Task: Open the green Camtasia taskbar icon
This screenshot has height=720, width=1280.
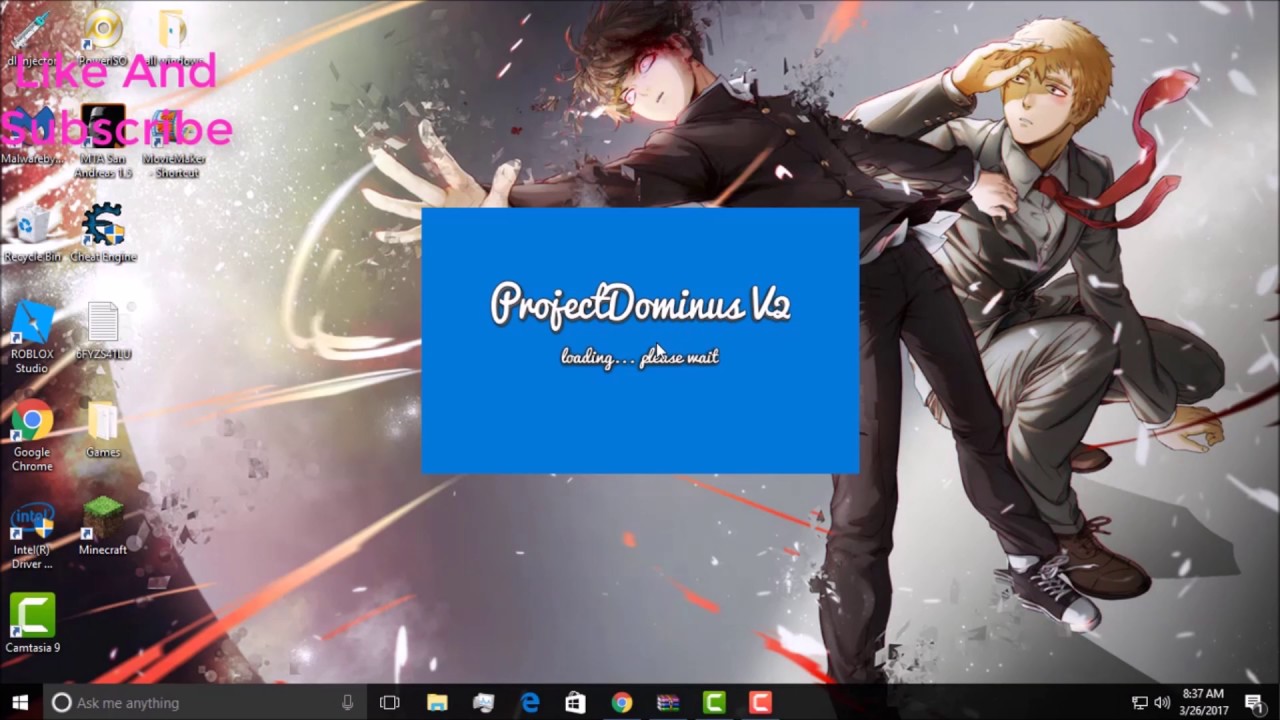Action: point(714,703)
